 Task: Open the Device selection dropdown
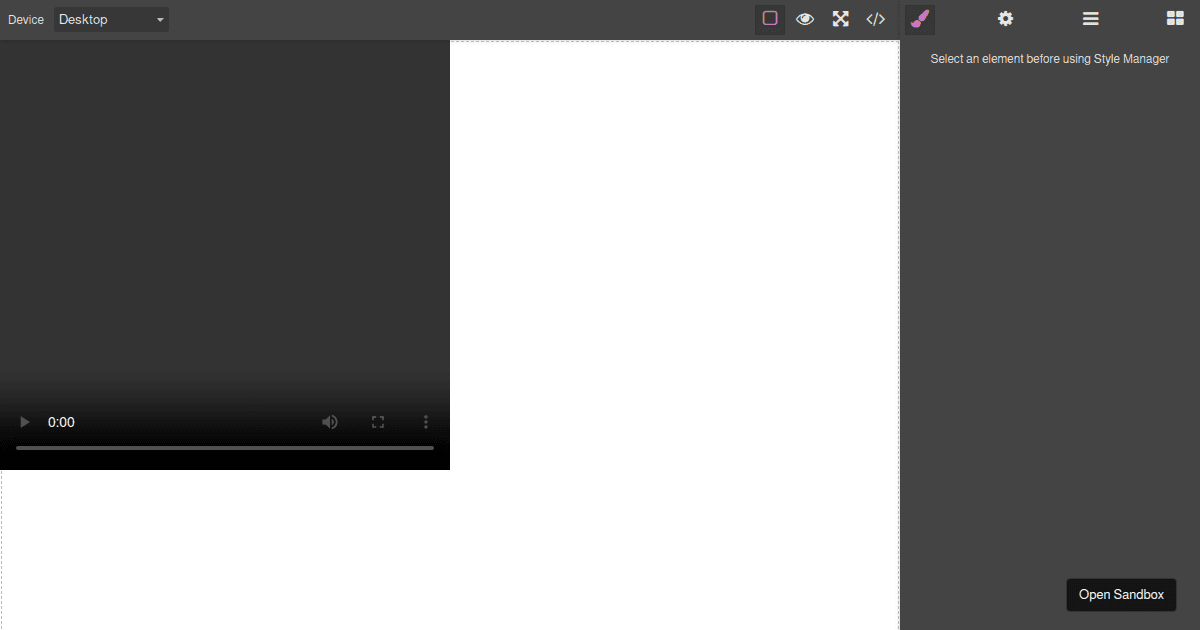(x=110, y=18)
